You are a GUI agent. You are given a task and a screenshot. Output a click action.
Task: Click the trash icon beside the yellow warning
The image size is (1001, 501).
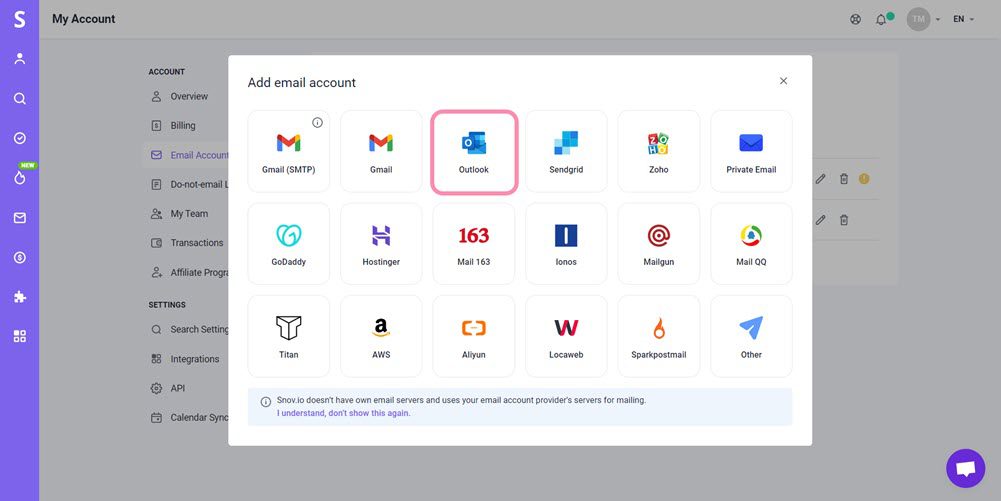tap(843, 179)
